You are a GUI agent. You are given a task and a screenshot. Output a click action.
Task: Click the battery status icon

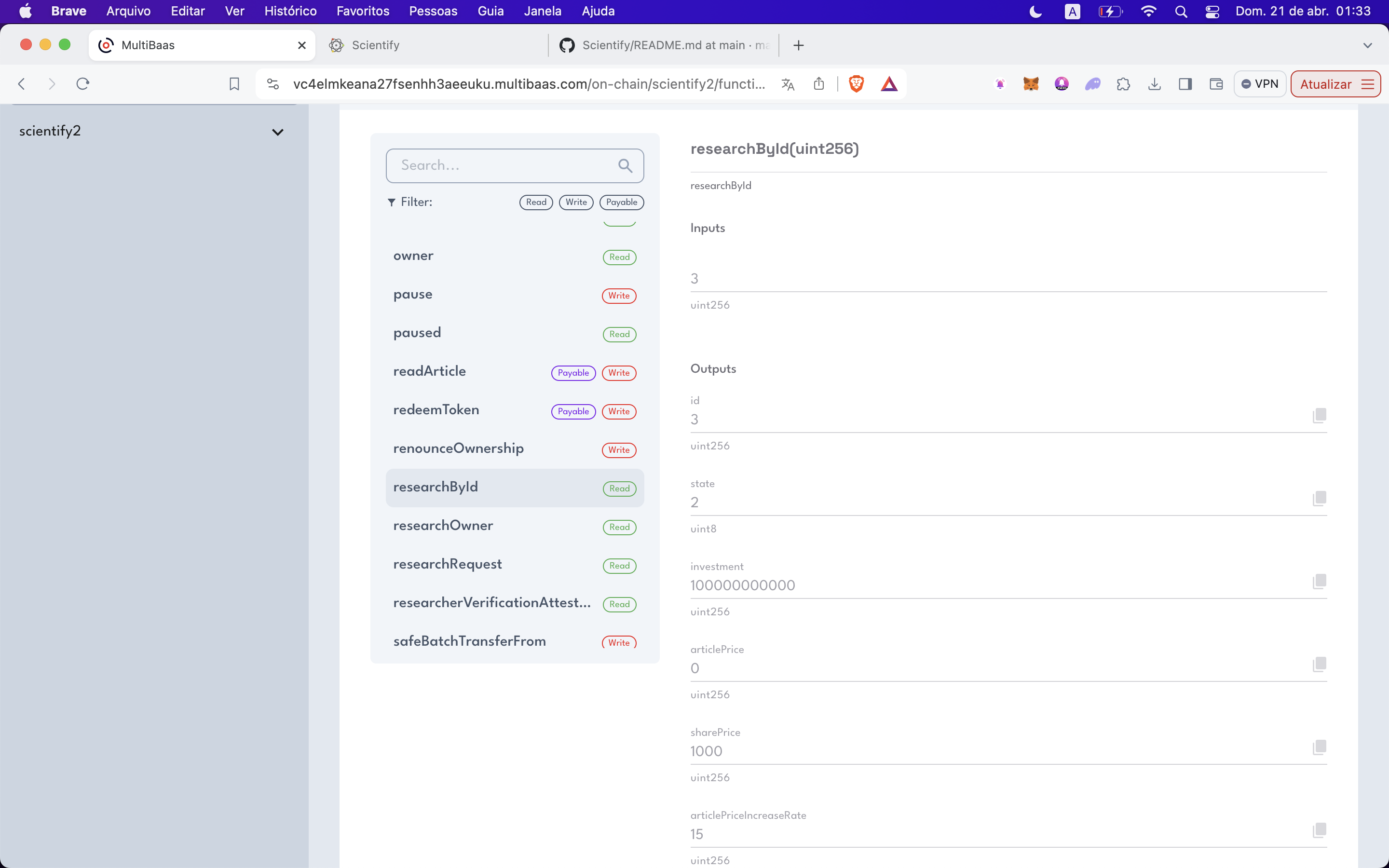tap(1110, 12)
